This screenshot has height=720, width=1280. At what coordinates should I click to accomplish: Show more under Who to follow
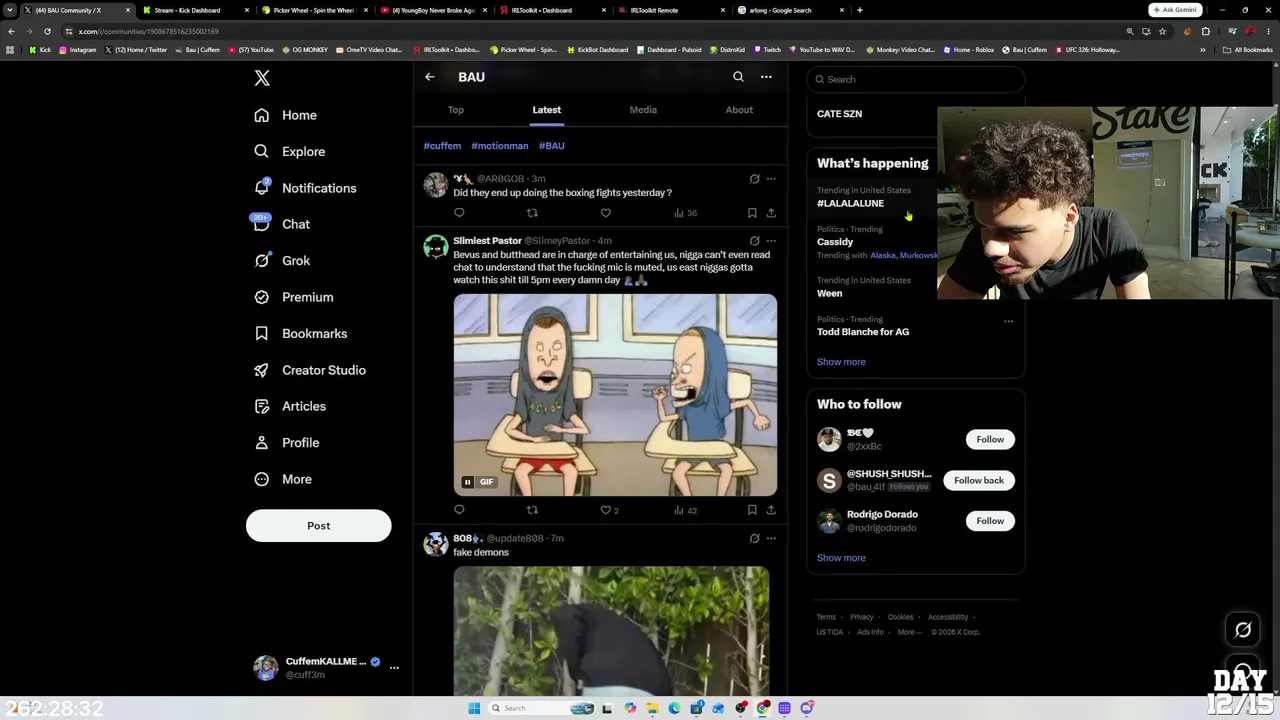click(x=841, y=558)
